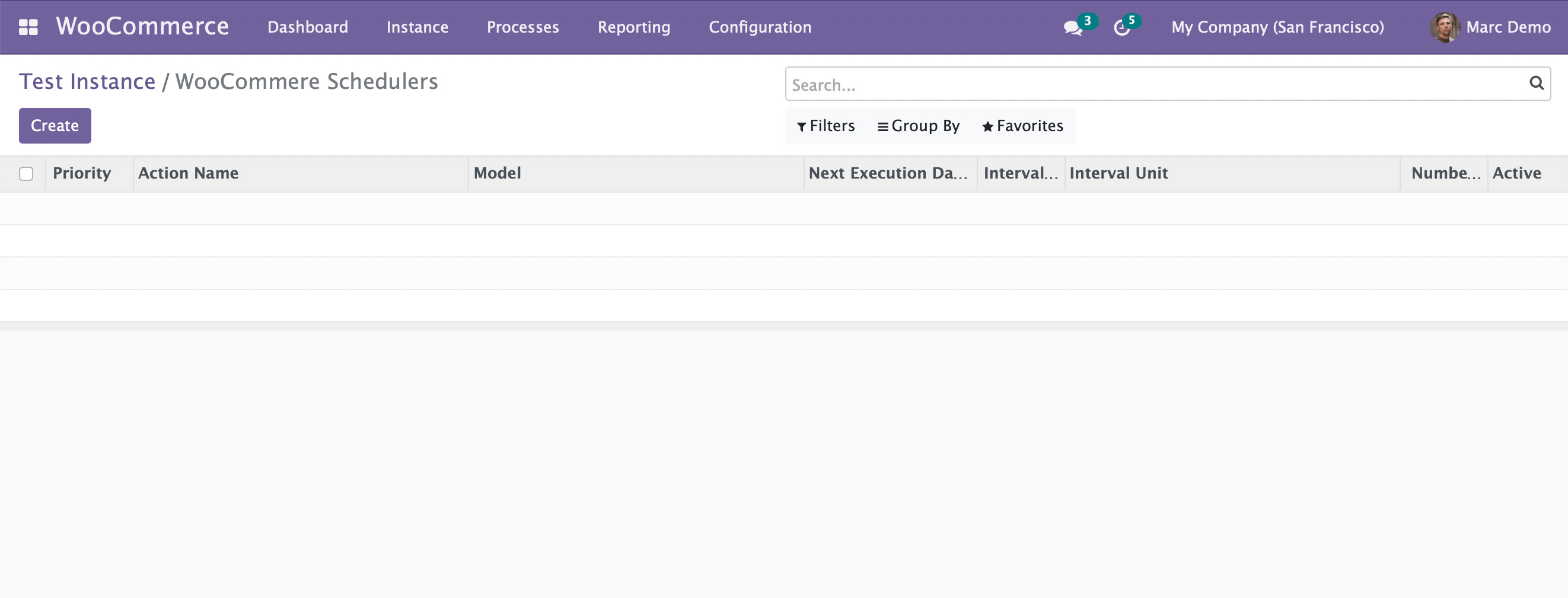The height and width of the screenshot is (598, 1568).
Task: Click the Filters funnel icon
Action: click(x=802, y=127)
